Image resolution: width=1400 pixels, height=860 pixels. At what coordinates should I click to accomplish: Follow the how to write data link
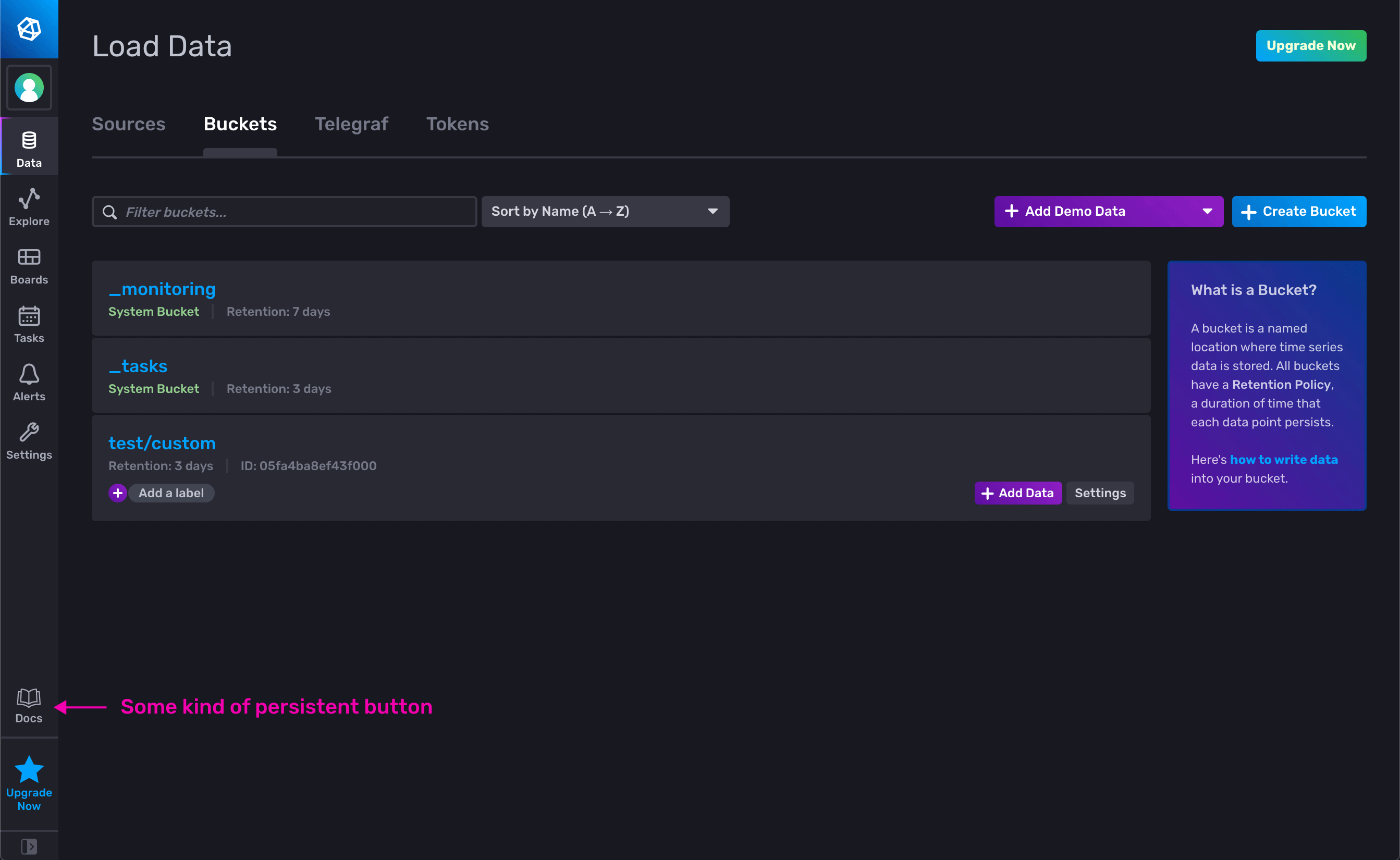(x=1283, y=460)
